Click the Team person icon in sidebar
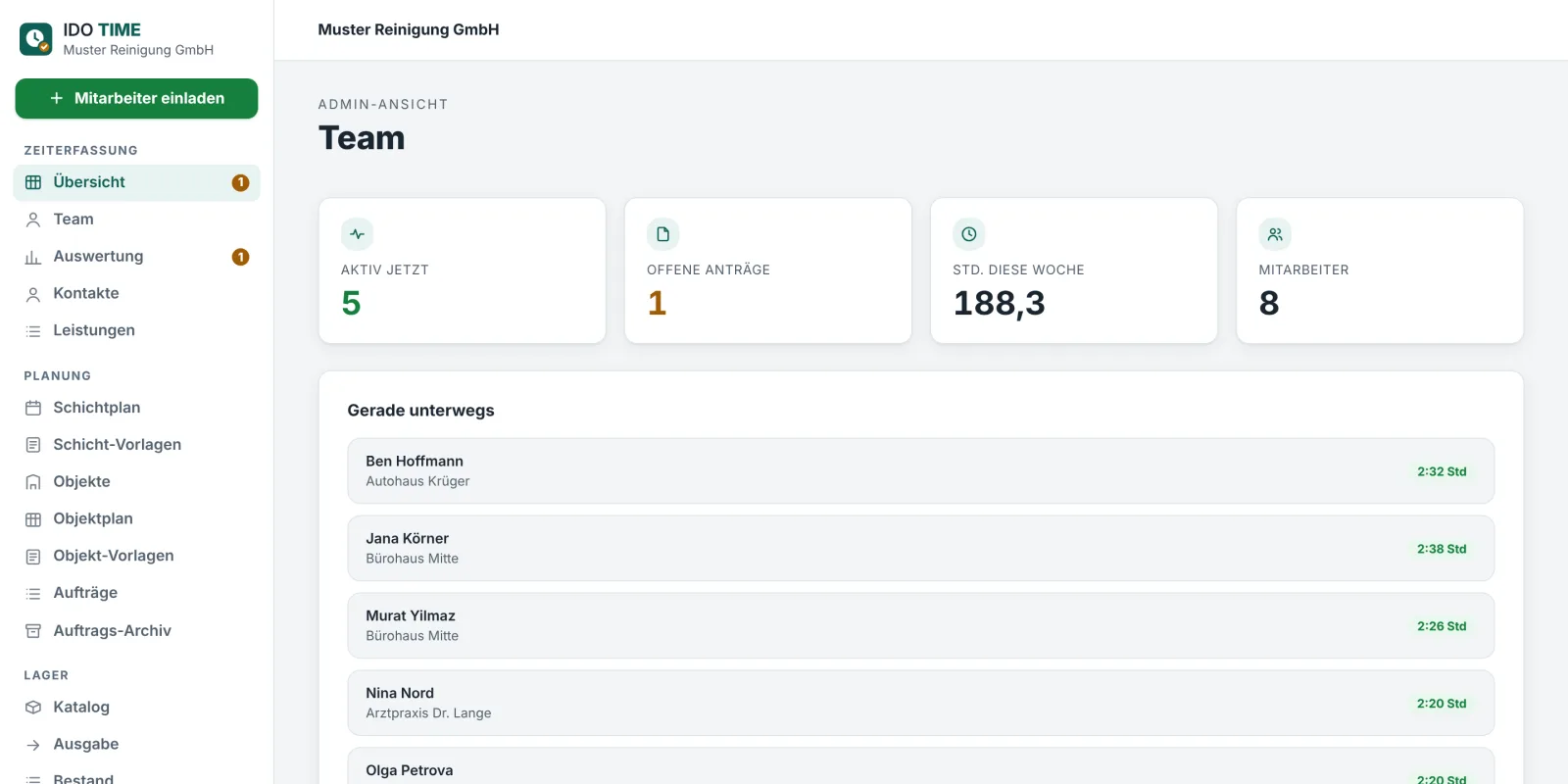Viewport: 1568px width, 784px height. coord(33,220)
